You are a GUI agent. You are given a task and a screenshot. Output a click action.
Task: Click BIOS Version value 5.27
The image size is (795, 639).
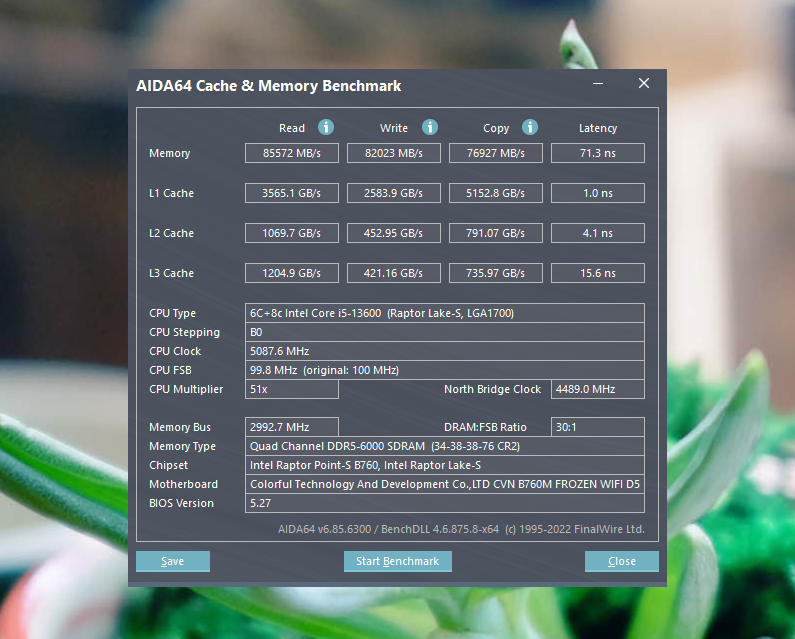(445, 503)
